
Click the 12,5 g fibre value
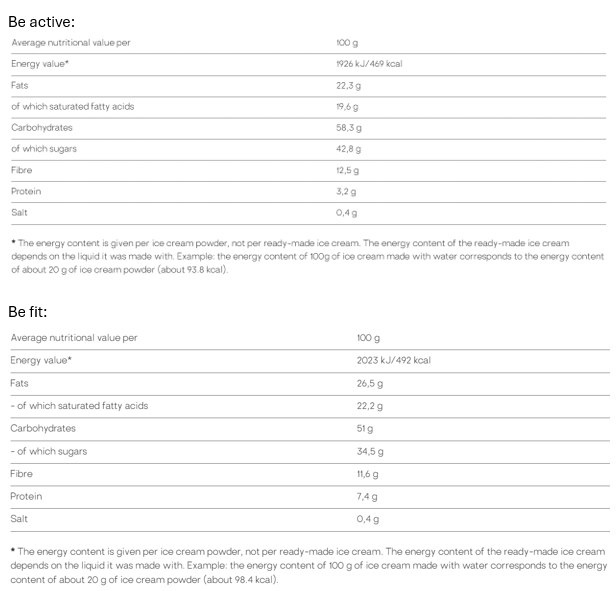pyautogui.click(x=348, y=170)
